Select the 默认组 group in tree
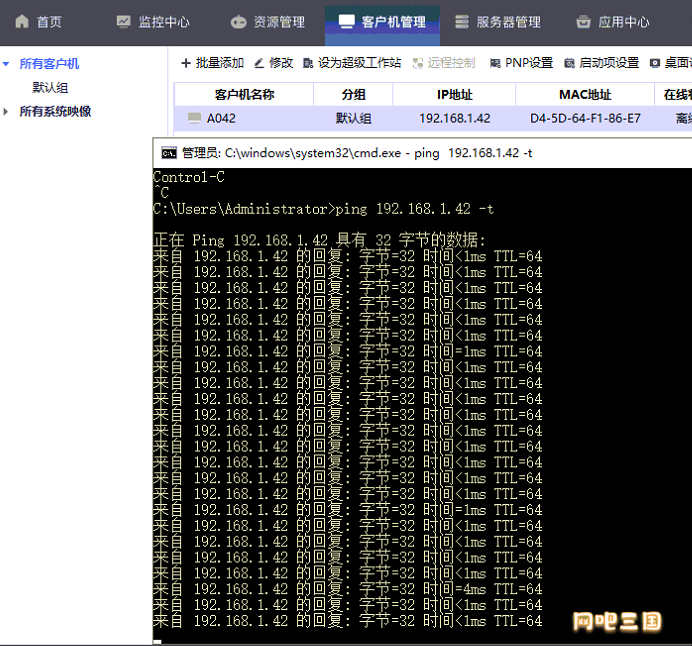This screenshot has width=692, height=646. (50, 87)
